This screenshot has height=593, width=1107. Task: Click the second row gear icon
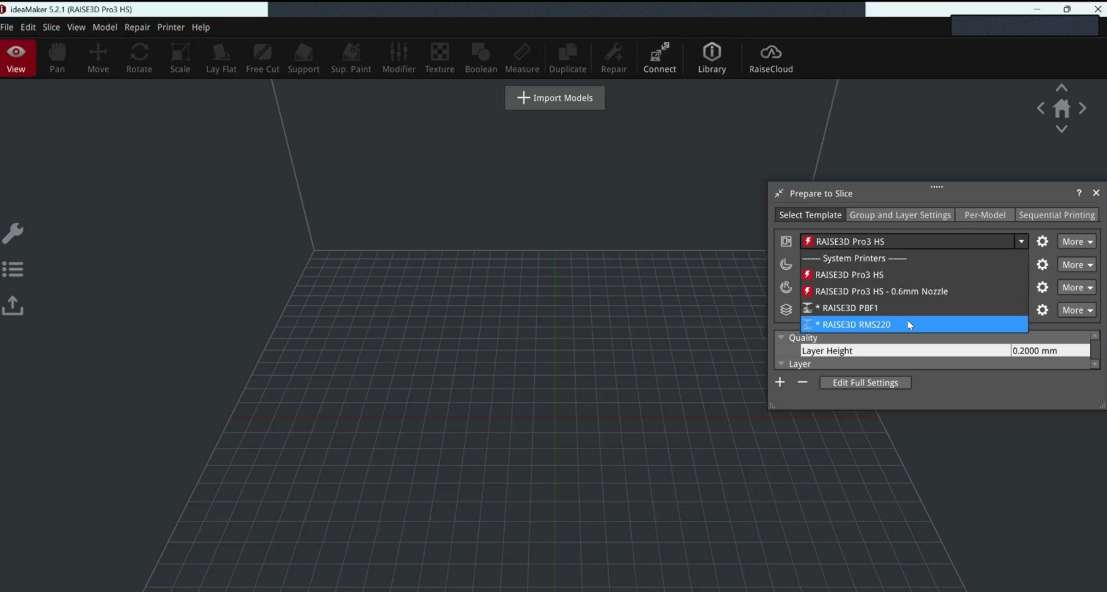click(x=1042, y=265)
